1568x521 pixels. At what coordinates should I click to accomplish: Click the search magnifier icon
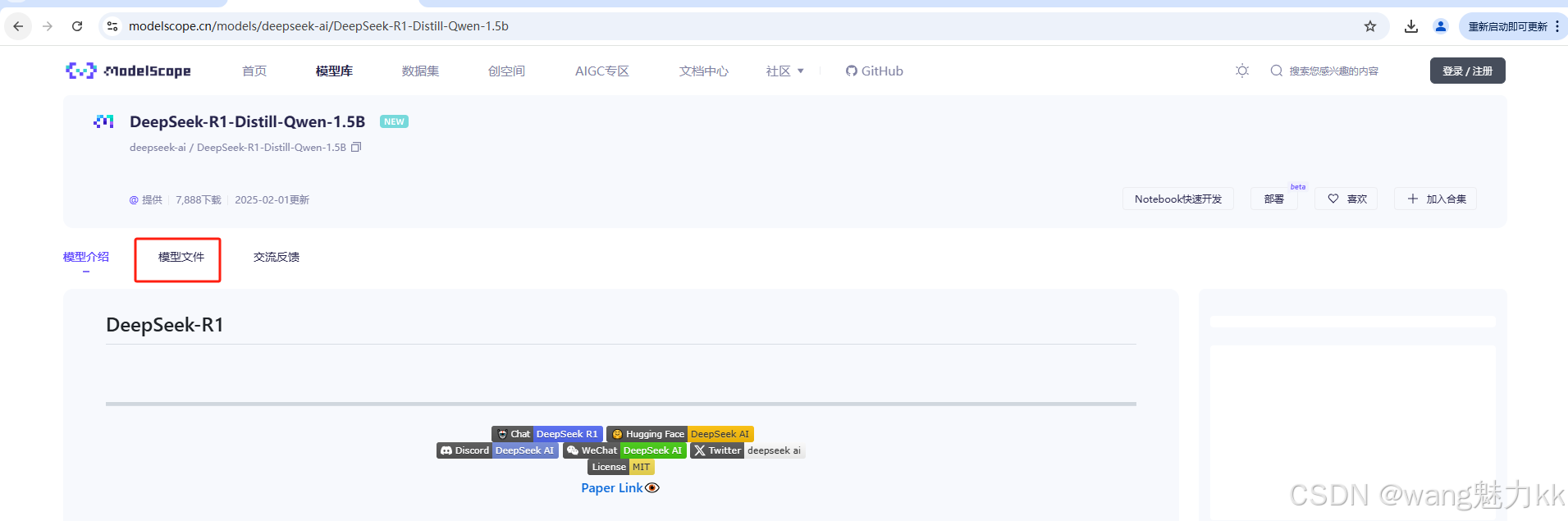pos(1276,71)
